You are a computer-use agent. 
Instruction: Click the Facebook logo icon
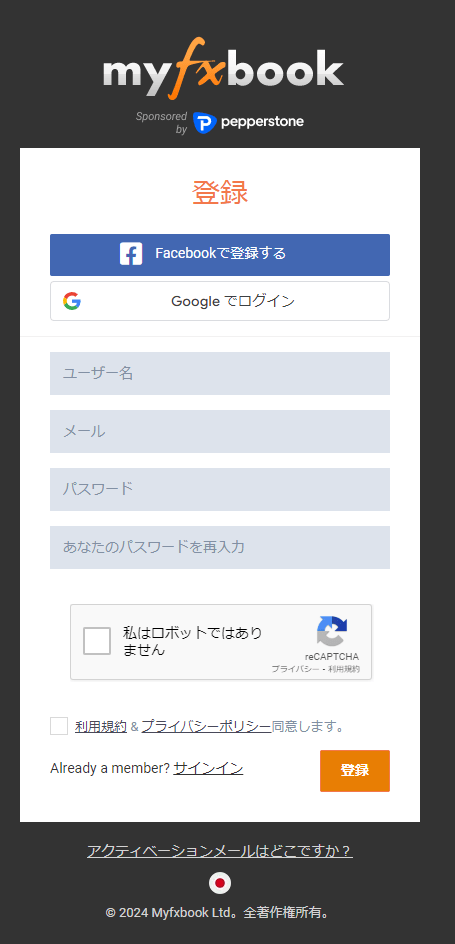(x=131, y=254)
